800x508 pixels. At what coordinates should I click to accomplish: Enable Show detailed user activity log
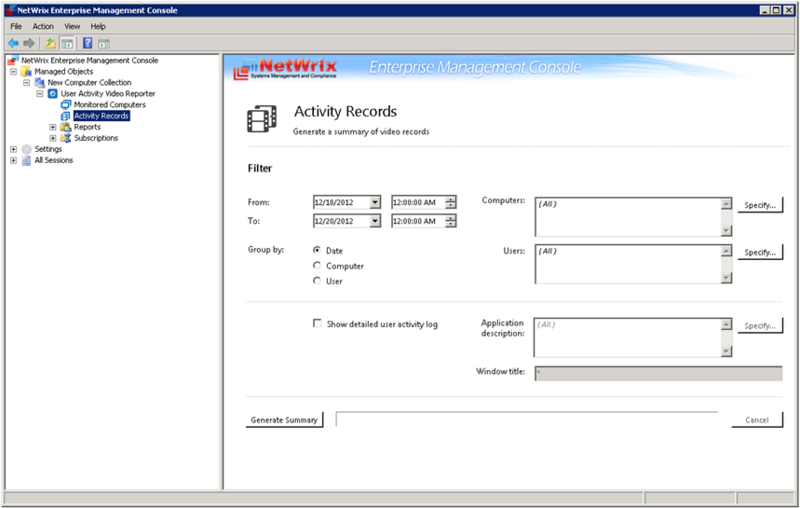point(317,323)
